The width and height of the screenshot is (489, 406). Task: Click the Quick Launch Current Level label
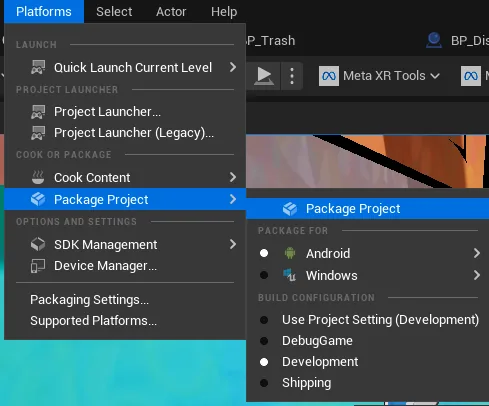[133, 68]
